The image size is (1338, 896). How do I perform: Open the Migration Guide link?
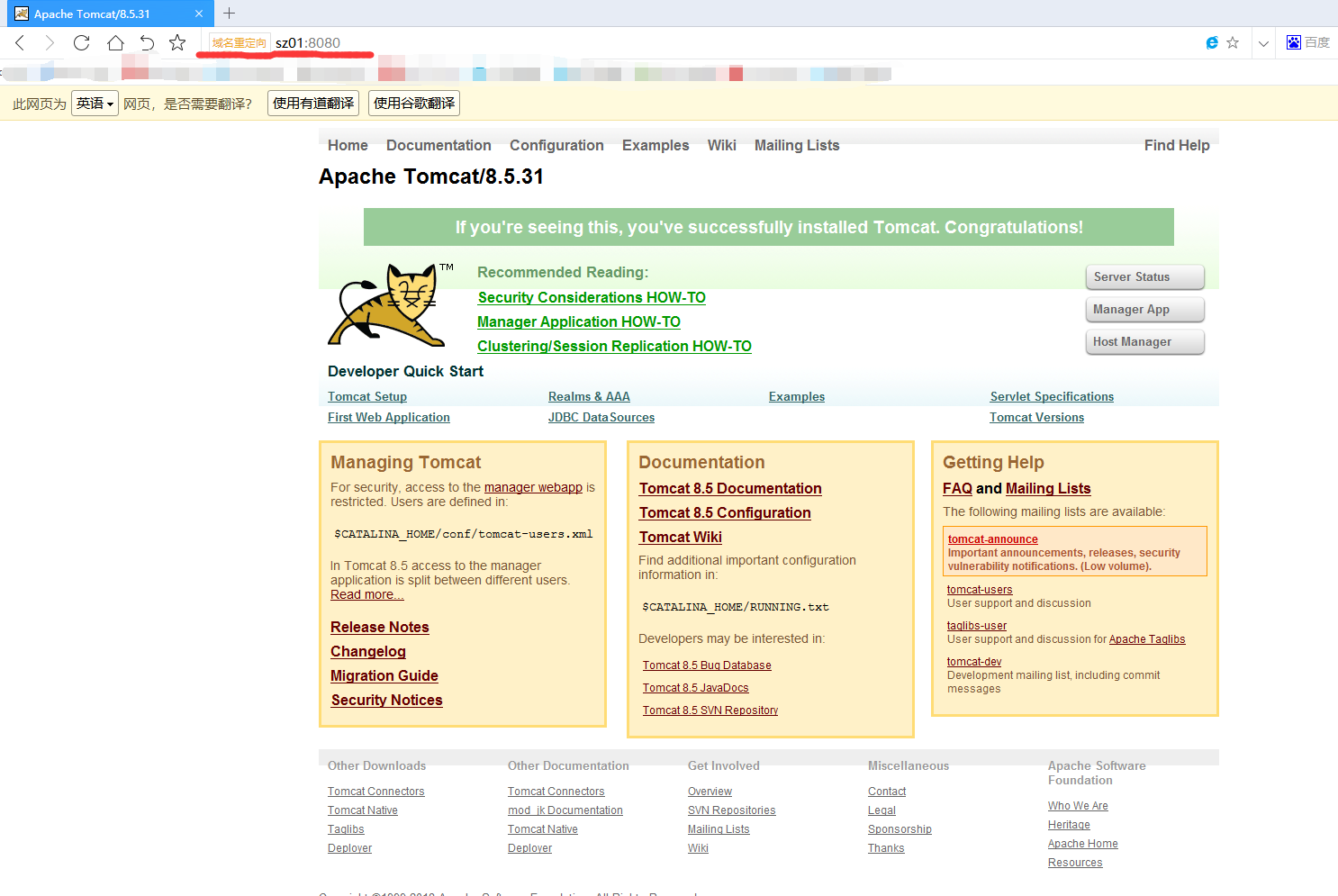point(384,675)
